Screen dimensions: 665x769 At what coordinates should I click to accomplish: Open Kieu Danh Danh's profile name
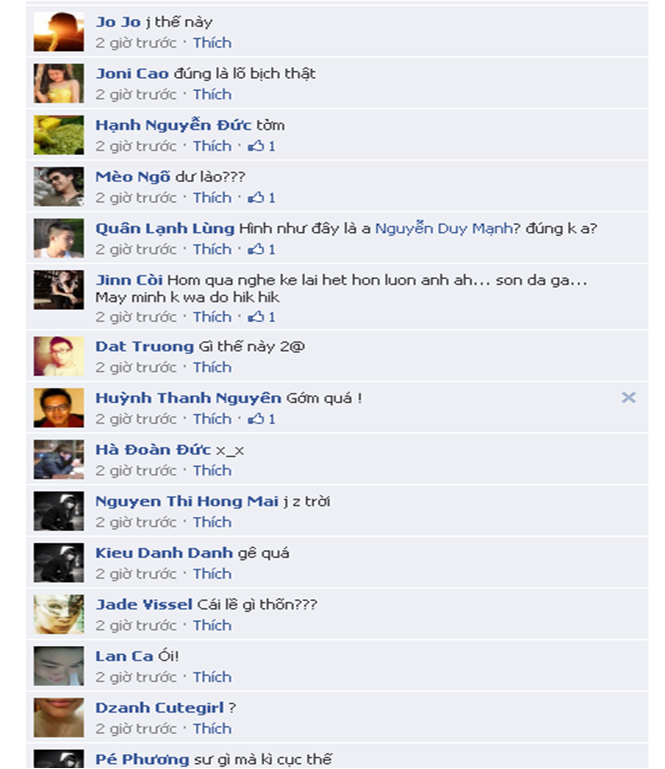(164, 553)
